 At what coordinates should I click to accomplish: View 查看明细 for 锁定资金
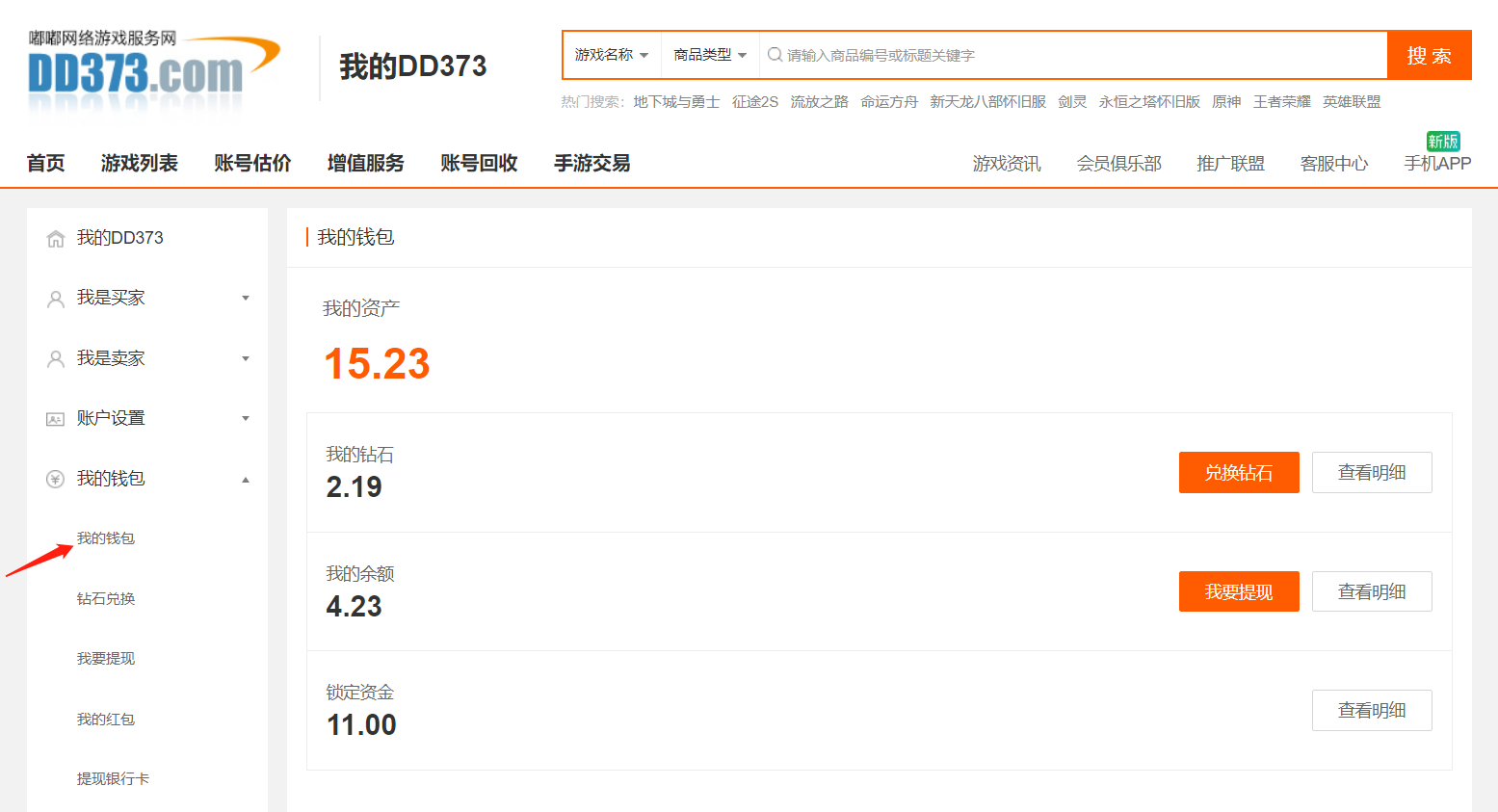coord(1371,711)
